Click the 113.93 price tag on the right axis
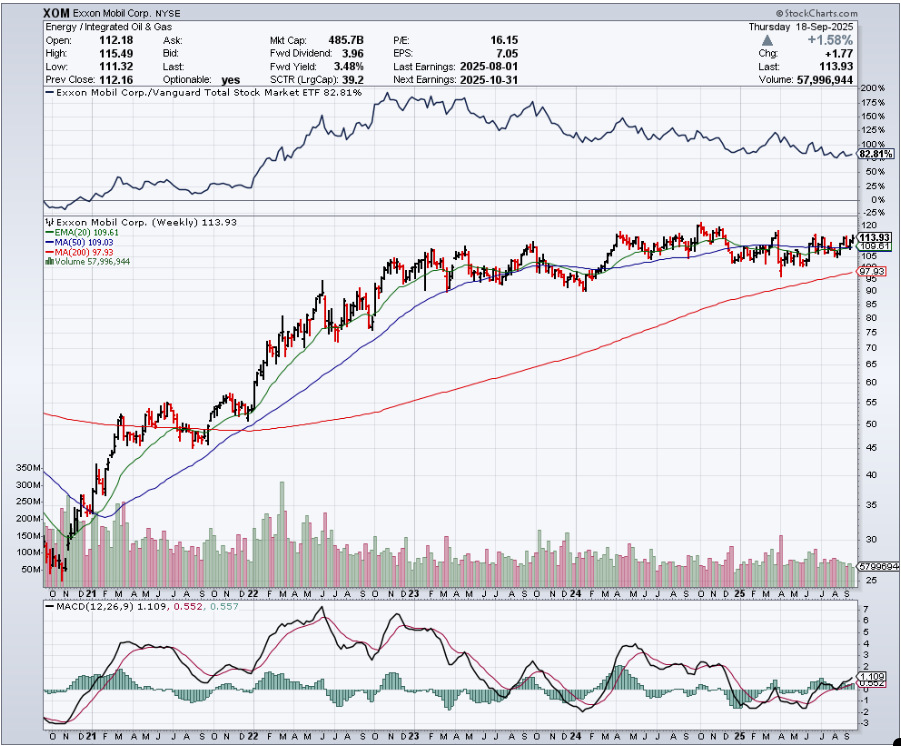This screenshot has height=746, width=901. click(x=875, y=237)
